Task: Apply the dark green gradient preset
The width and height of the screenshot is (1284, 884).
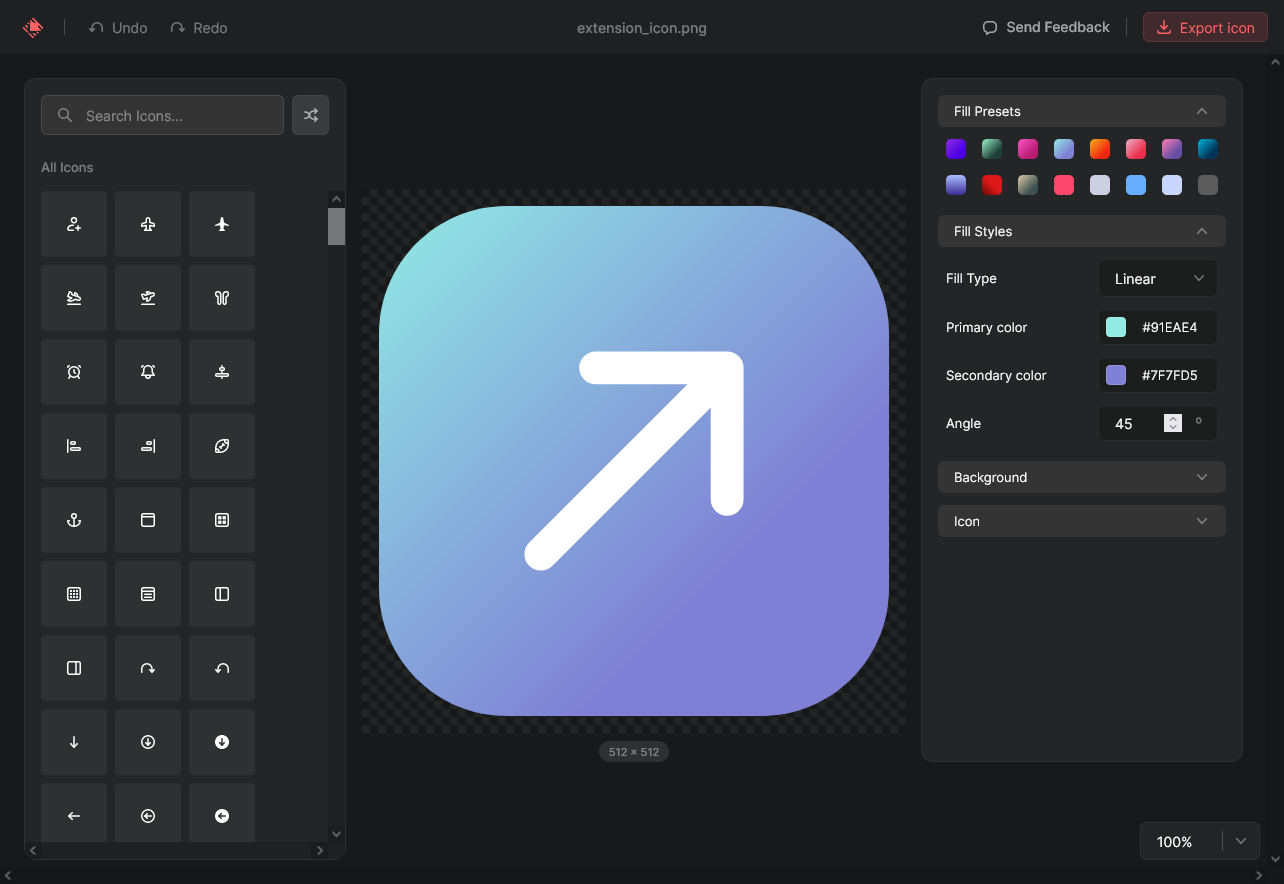Action: (992, 149)
